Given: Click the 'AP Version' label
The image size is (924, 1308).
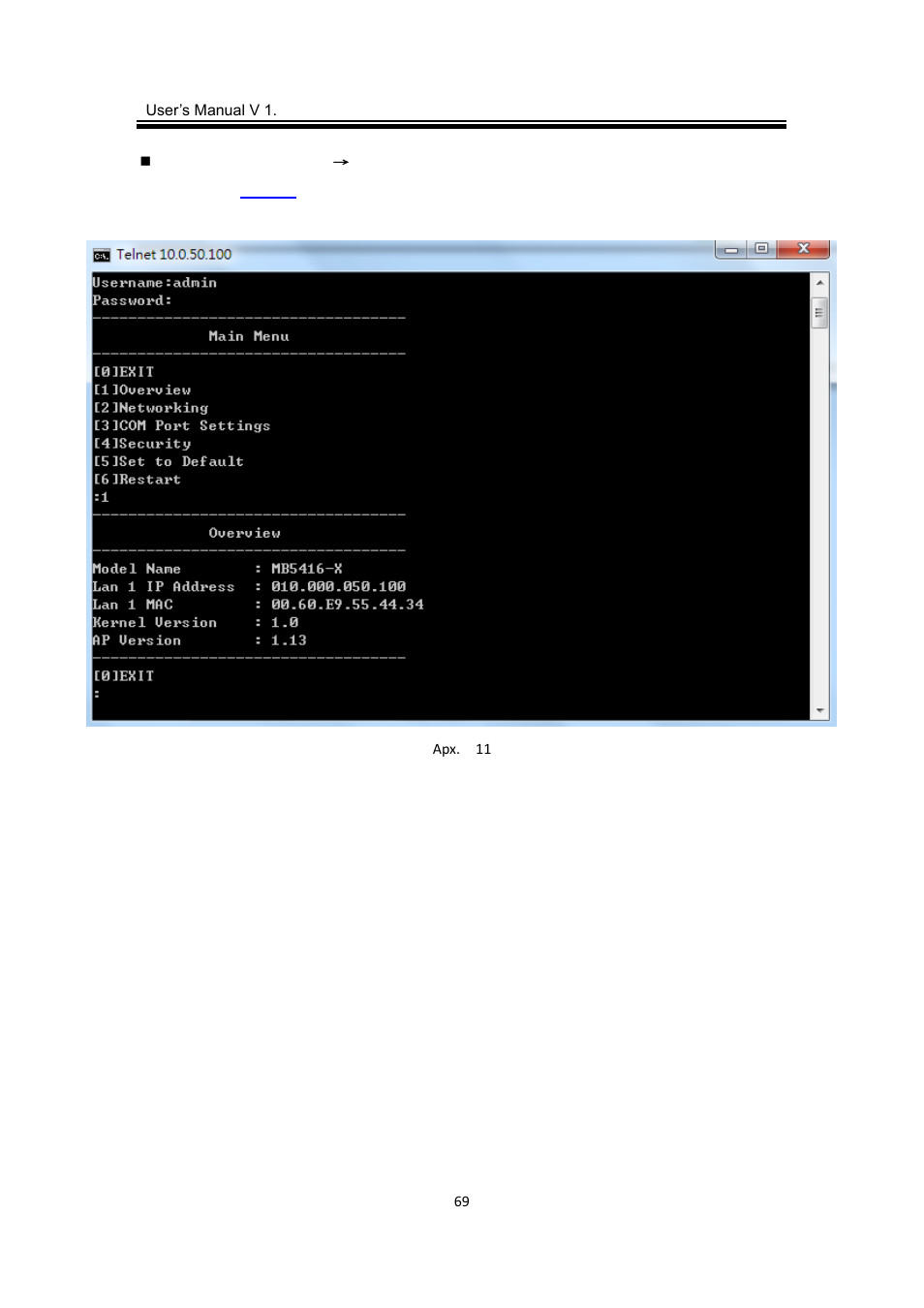Looking at the screenshot, I should pyautogui.click(x=137, y=641).
